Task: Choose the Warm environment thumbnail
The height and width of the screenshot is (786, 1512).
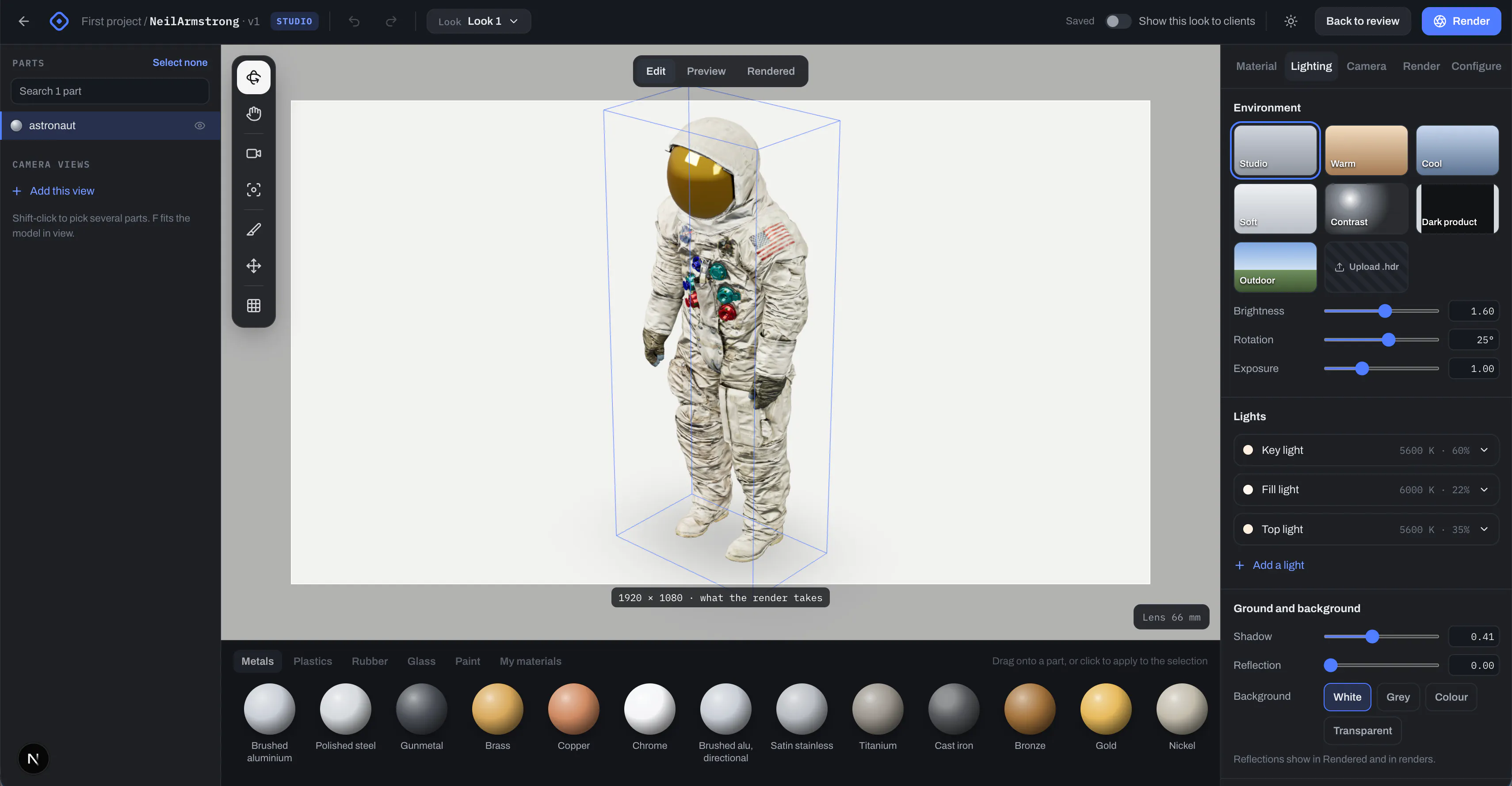Action: pyautogui.click(x=1366, y=150)
